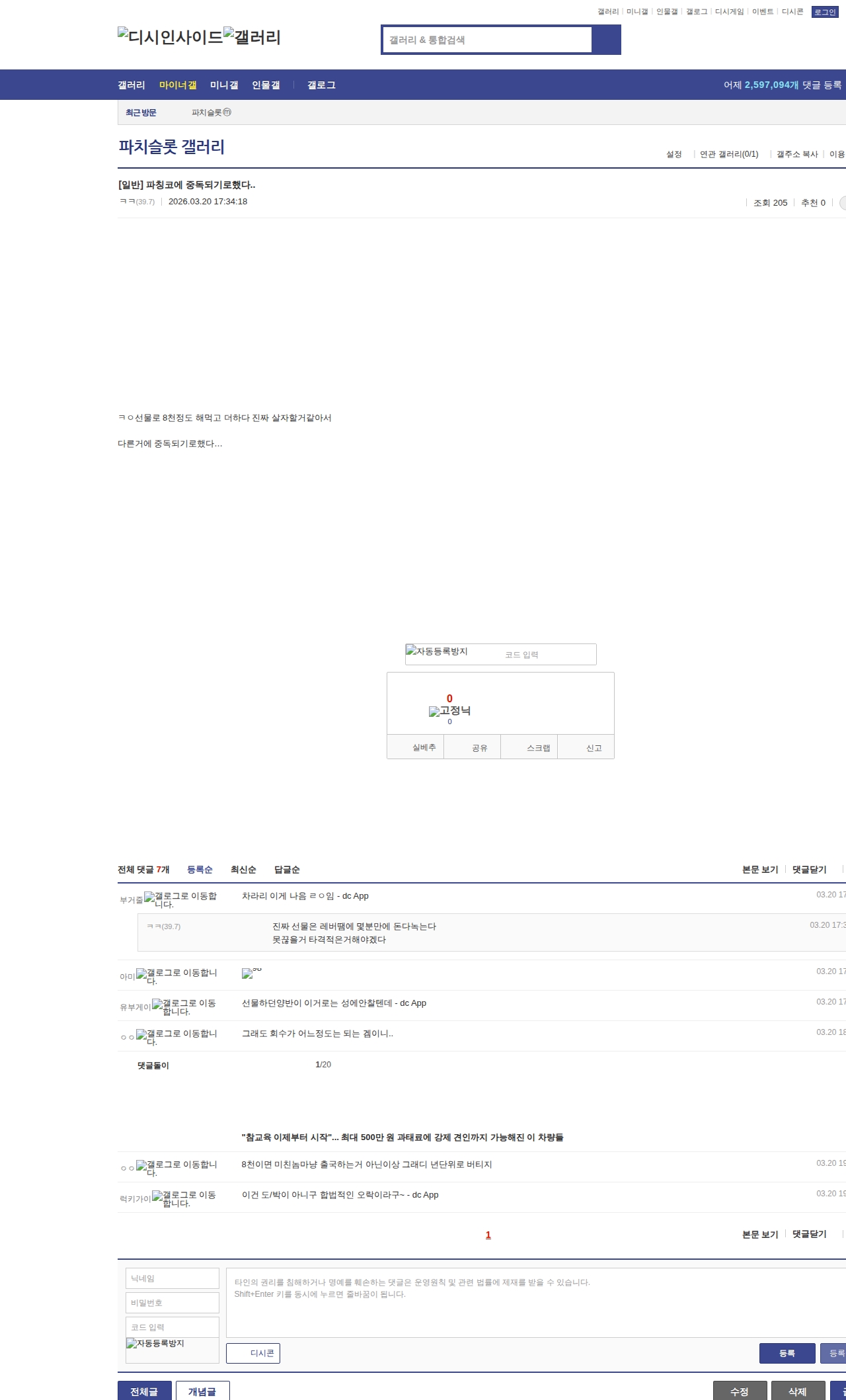Click the 코드 입력 field in the comment form
This screenshot has width=846, height=1400.
tap(173, 1327)
